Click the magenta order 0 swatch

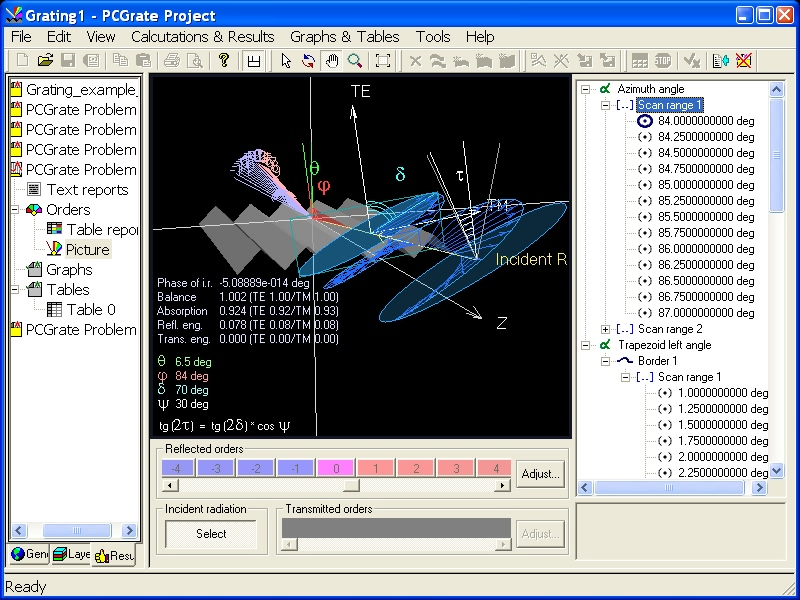[x=336, y=468]
